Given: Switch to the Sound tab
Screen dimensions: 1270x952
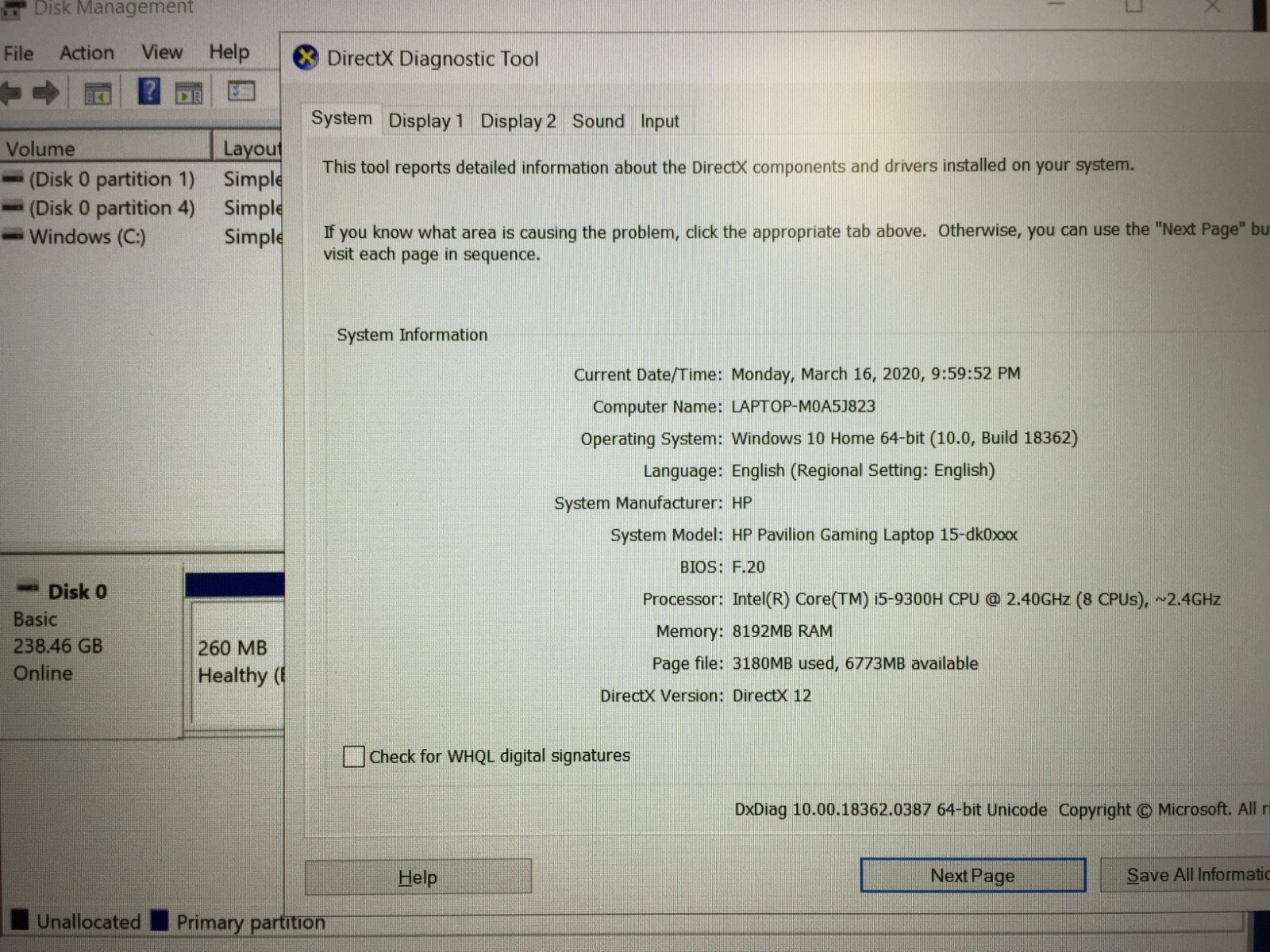Looking at the screenshot, I should pos(598,121).
